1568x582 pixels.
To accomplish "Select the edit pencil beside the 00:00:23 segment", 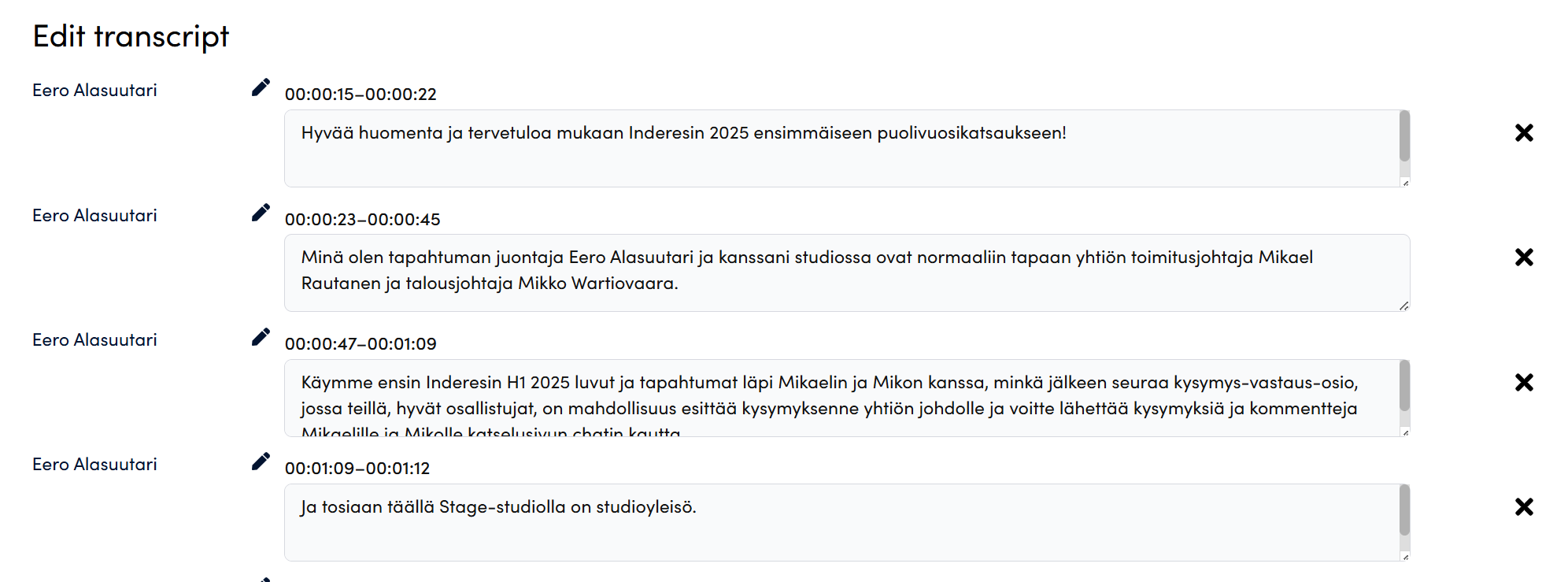I will [x=261, y=211].
